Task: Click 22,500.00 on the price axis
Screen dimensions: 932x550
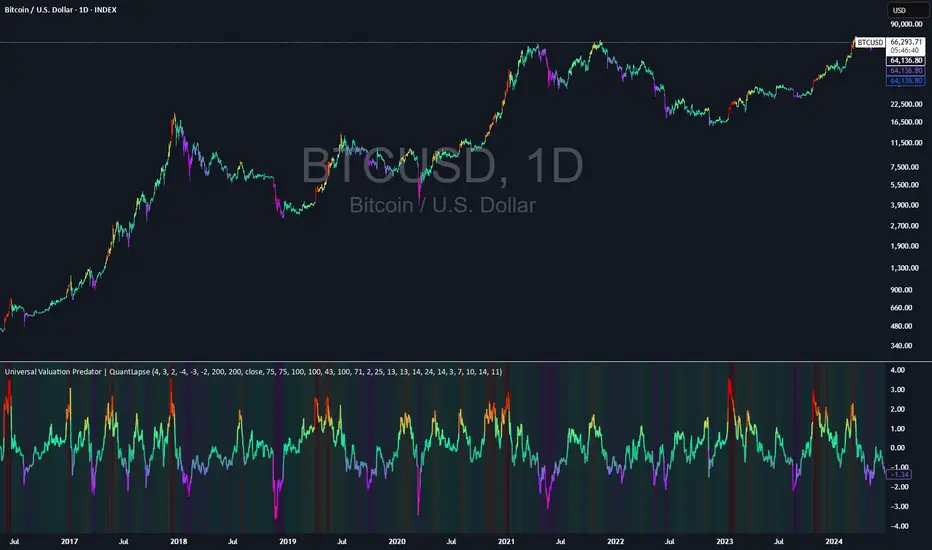Action: coord(906,104)
